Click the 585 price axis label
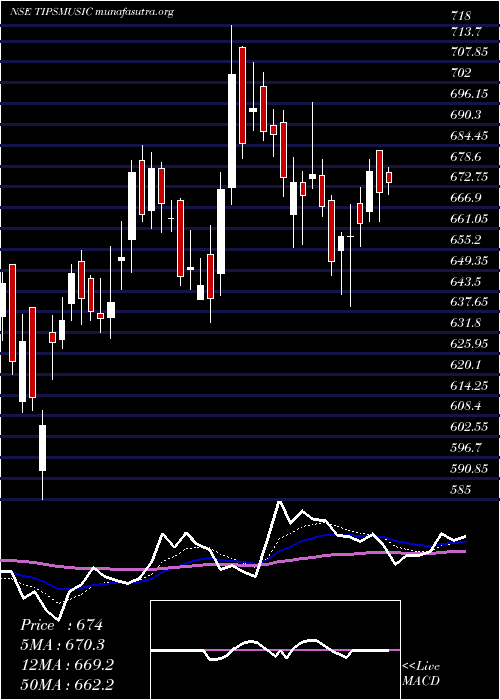Screen dimensions: 500x700 (x=461, y=490)
